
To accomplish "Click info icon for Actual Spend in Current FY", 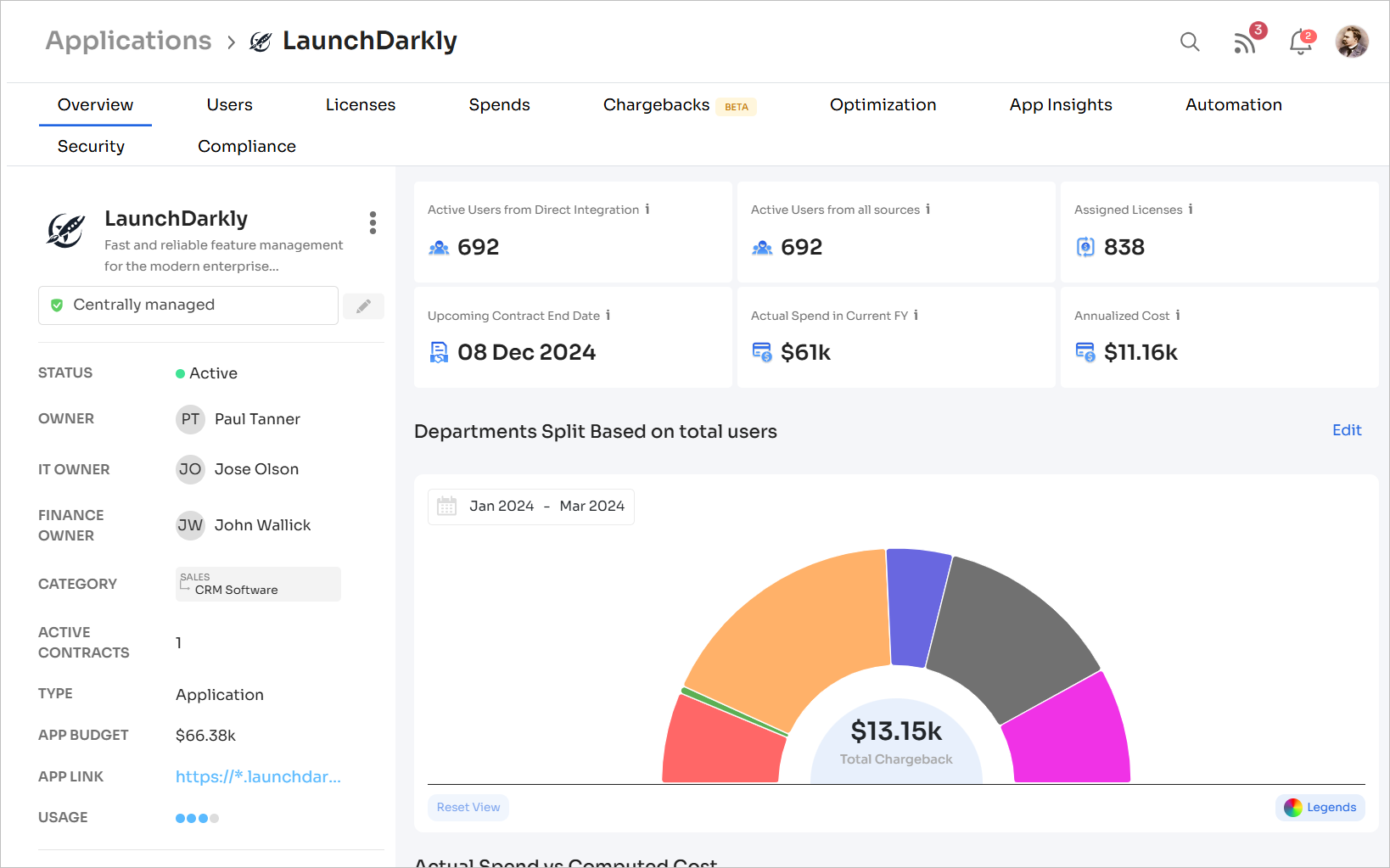I will pyautogui.click(x=916, y=315).
